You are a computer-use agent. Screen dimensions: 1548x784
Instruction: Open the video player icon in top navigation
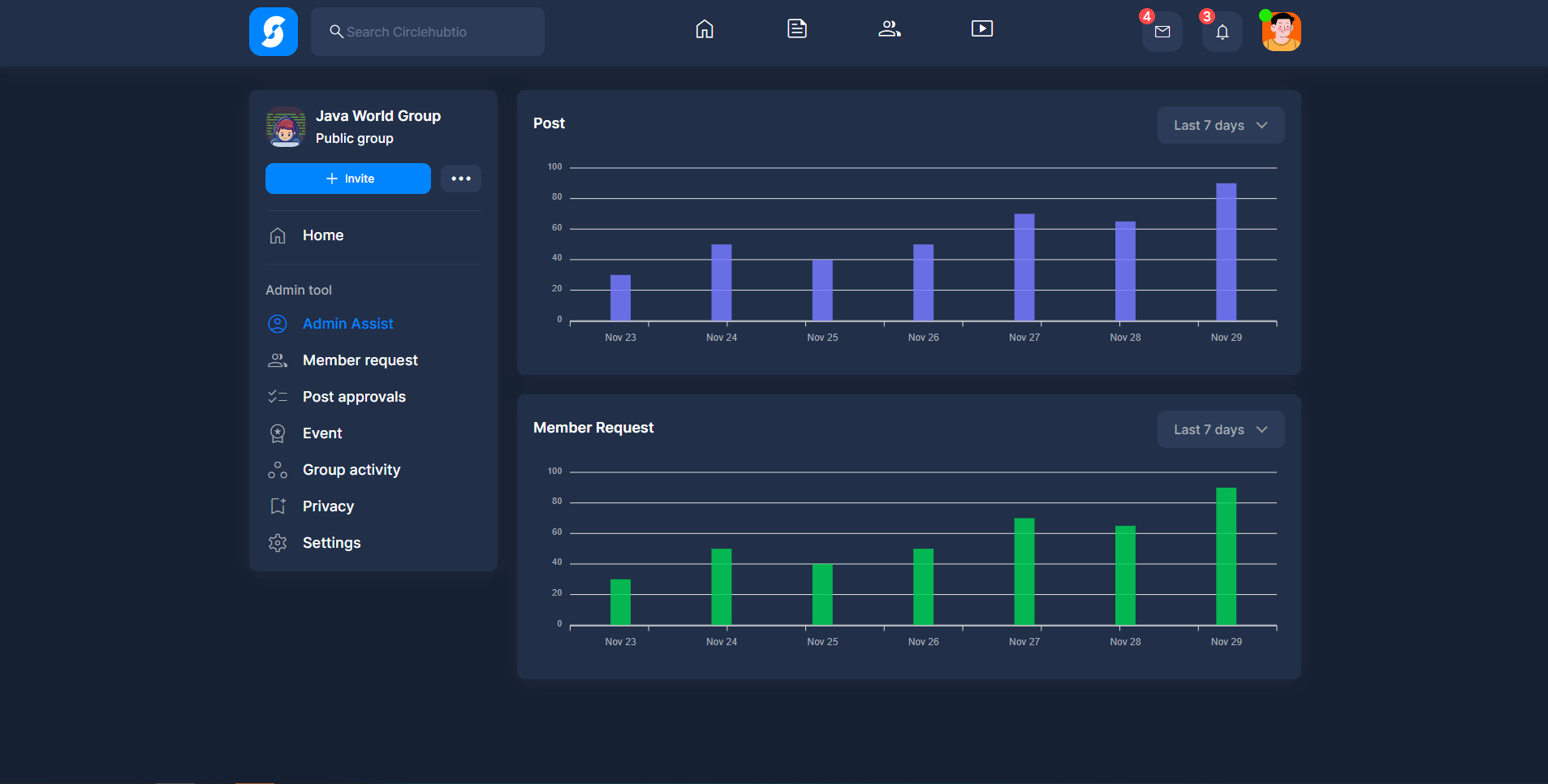click(x=982, y=29)
